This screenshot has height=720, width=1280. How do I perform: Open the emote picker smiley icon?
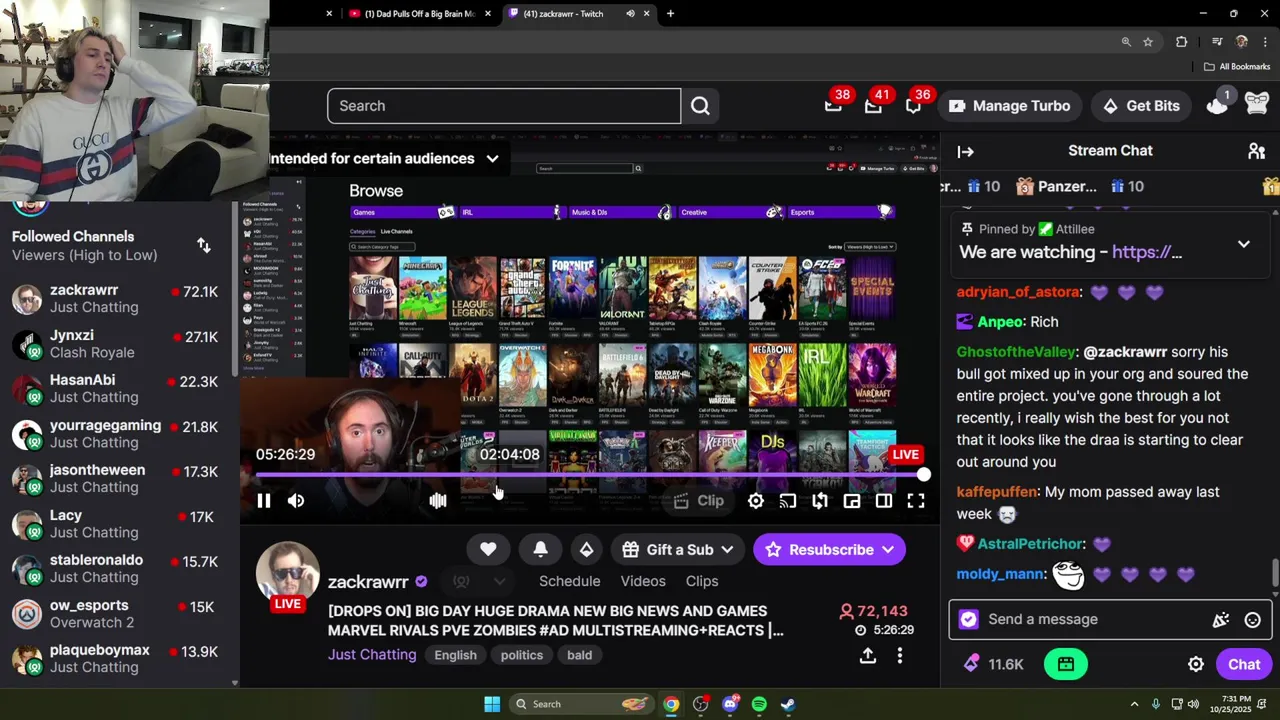pyautogui.click(x=1252, y=620)
